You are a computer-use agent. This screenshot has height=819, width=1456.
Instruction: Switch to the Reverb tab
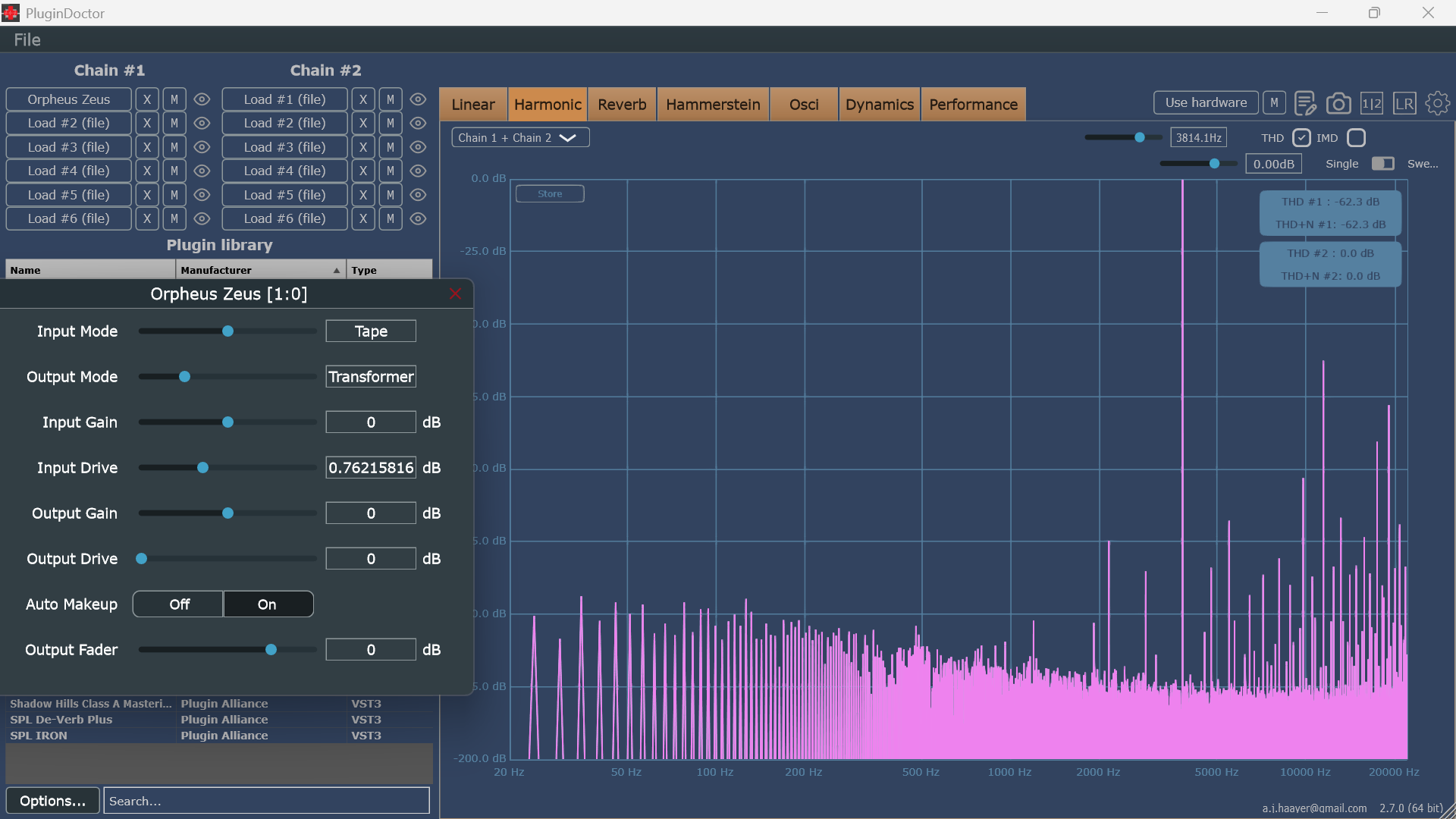(x=622, y=105)
